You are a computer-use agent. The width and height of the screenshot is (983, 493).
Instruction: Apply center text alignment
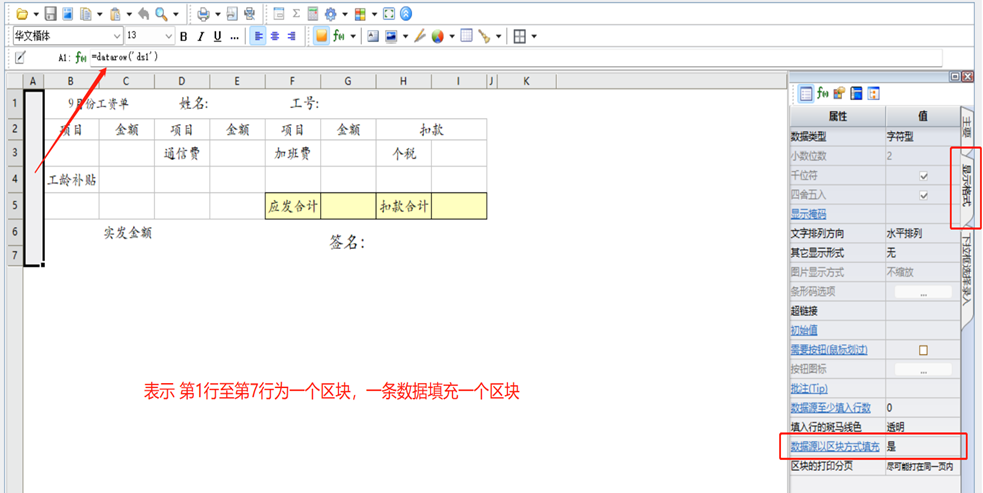pyautogui.click(x=274, y=37)
